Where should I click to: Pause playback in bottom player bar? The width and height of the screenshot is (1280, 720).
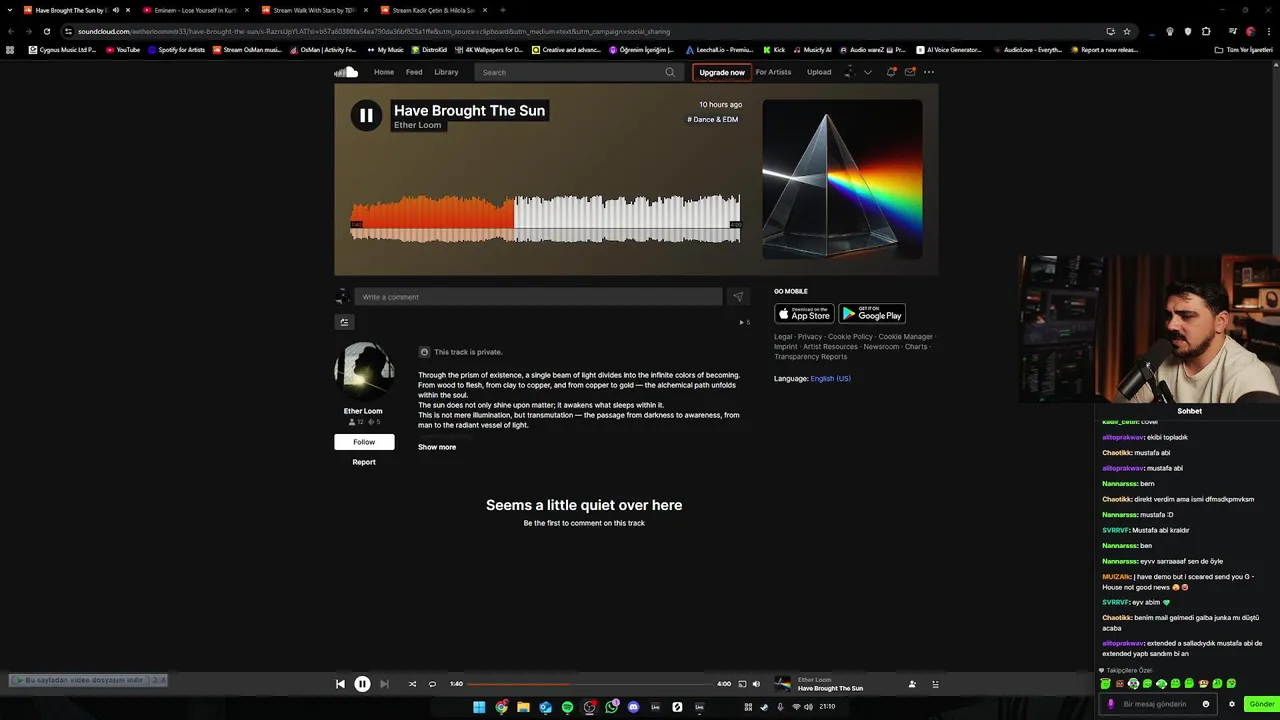pos(362,684)
